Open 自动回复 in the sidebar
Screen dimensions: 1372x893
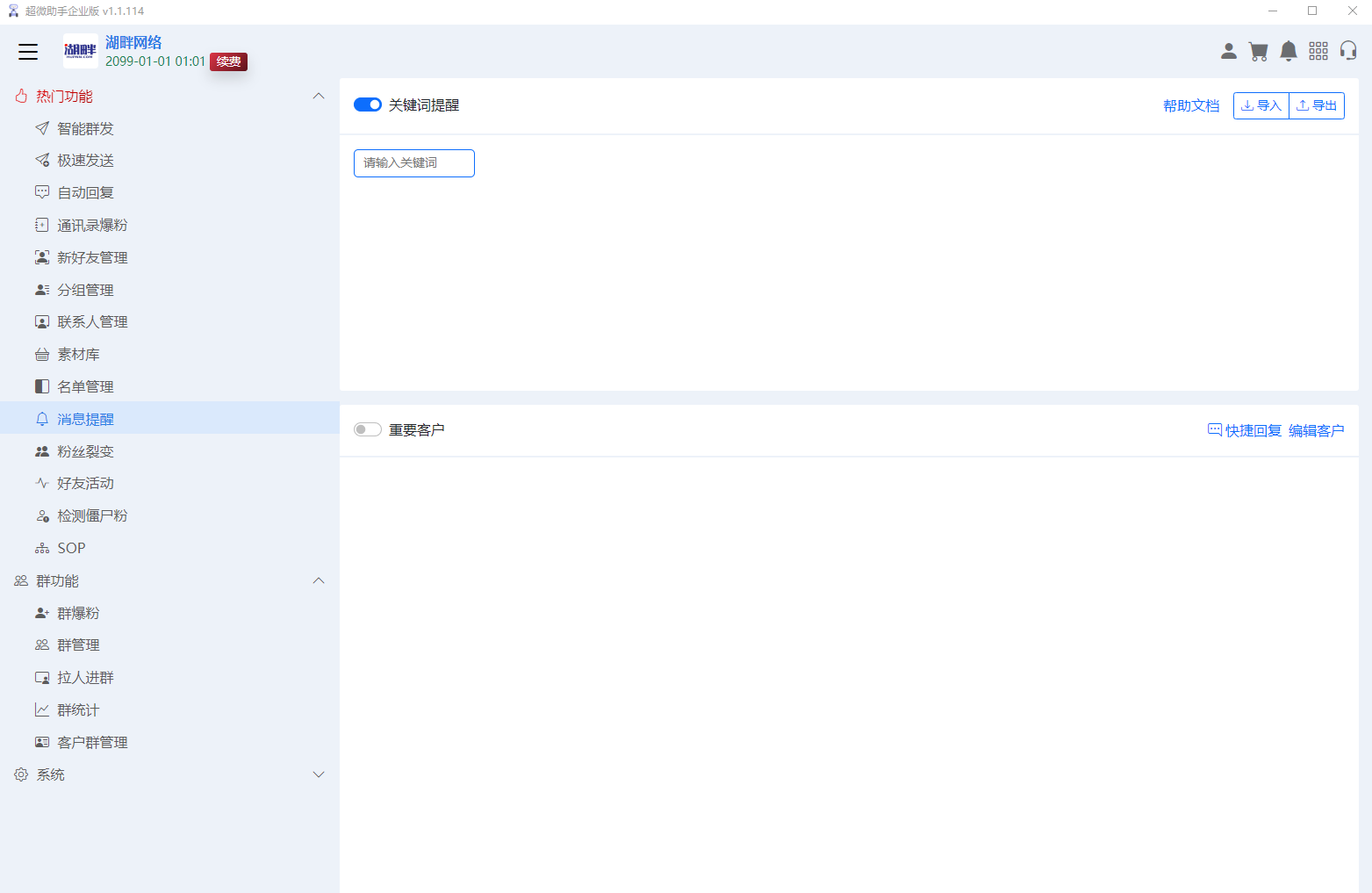(x=85, y=193)
